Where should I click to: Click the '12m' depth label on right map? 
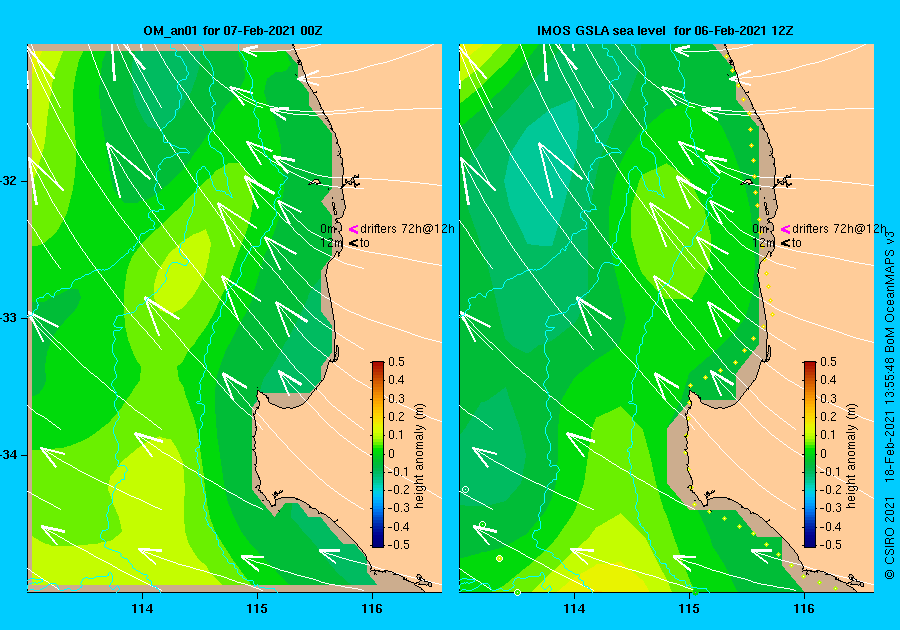click(763, 243)
